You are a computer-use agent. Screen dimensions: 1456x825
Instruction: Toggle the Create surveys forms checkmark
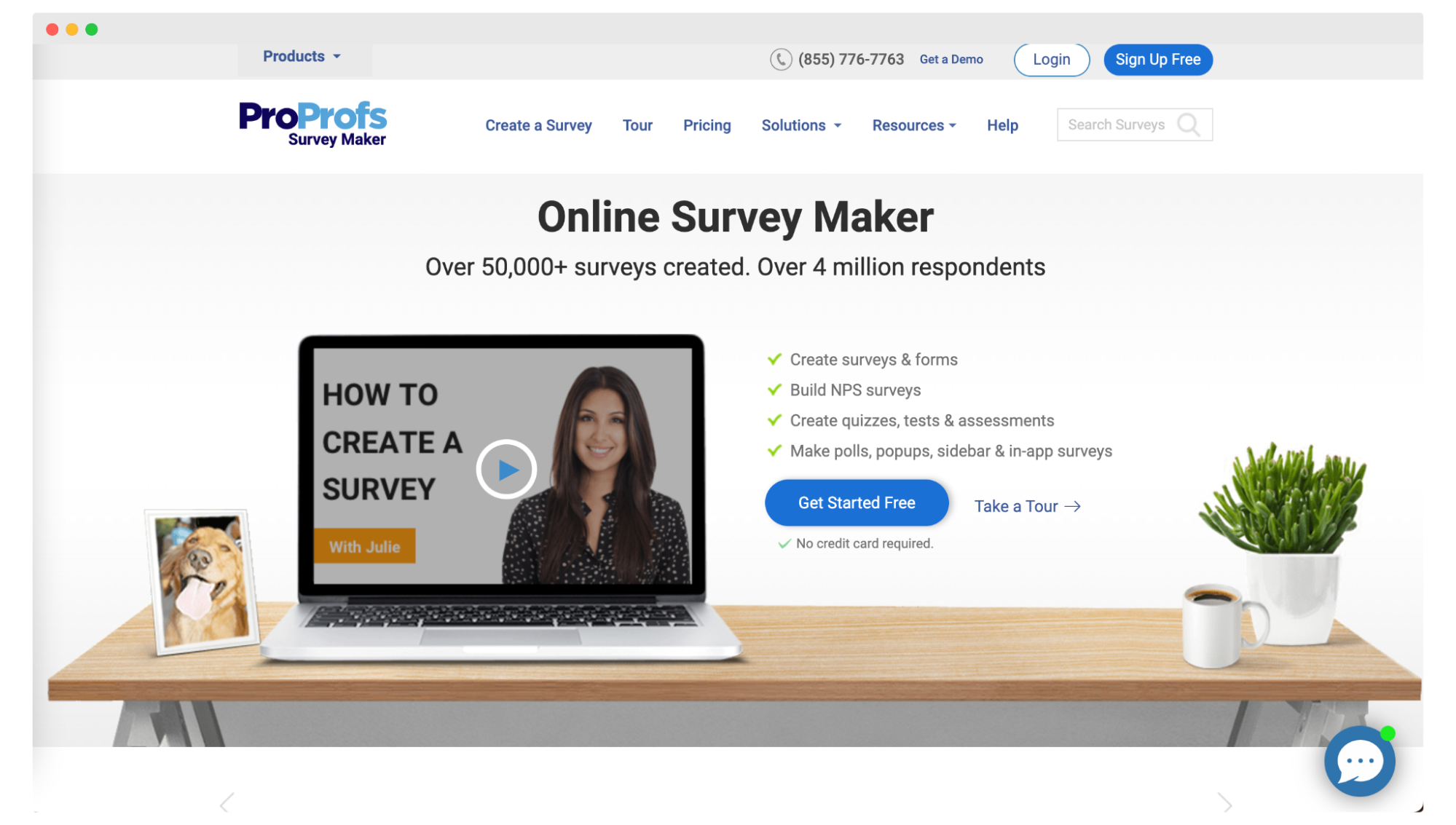pos(775,358)
